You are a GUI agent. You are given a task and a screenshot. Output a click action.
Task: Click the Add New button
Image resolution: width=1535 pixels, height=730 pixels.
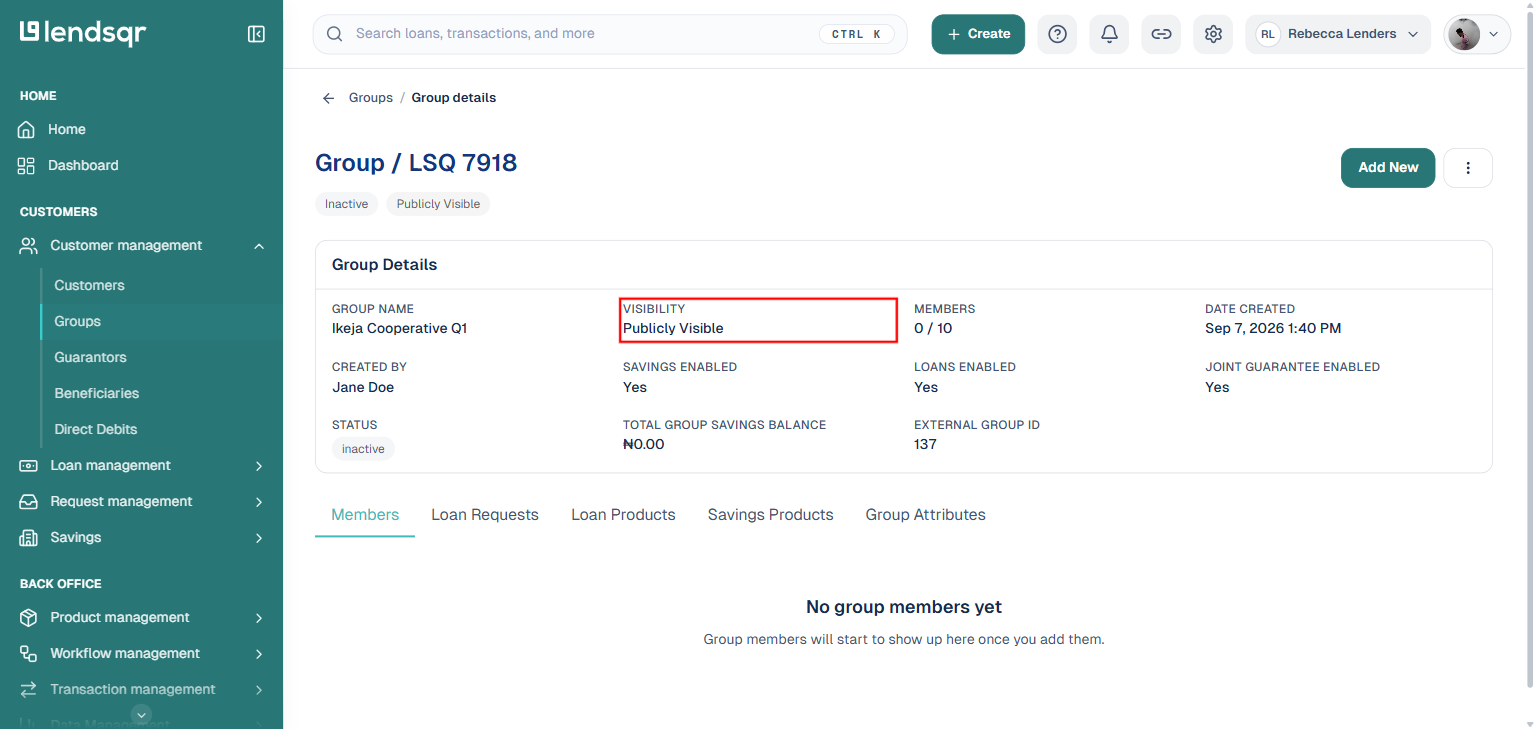pyautogui.click(x=1388, y=168)
